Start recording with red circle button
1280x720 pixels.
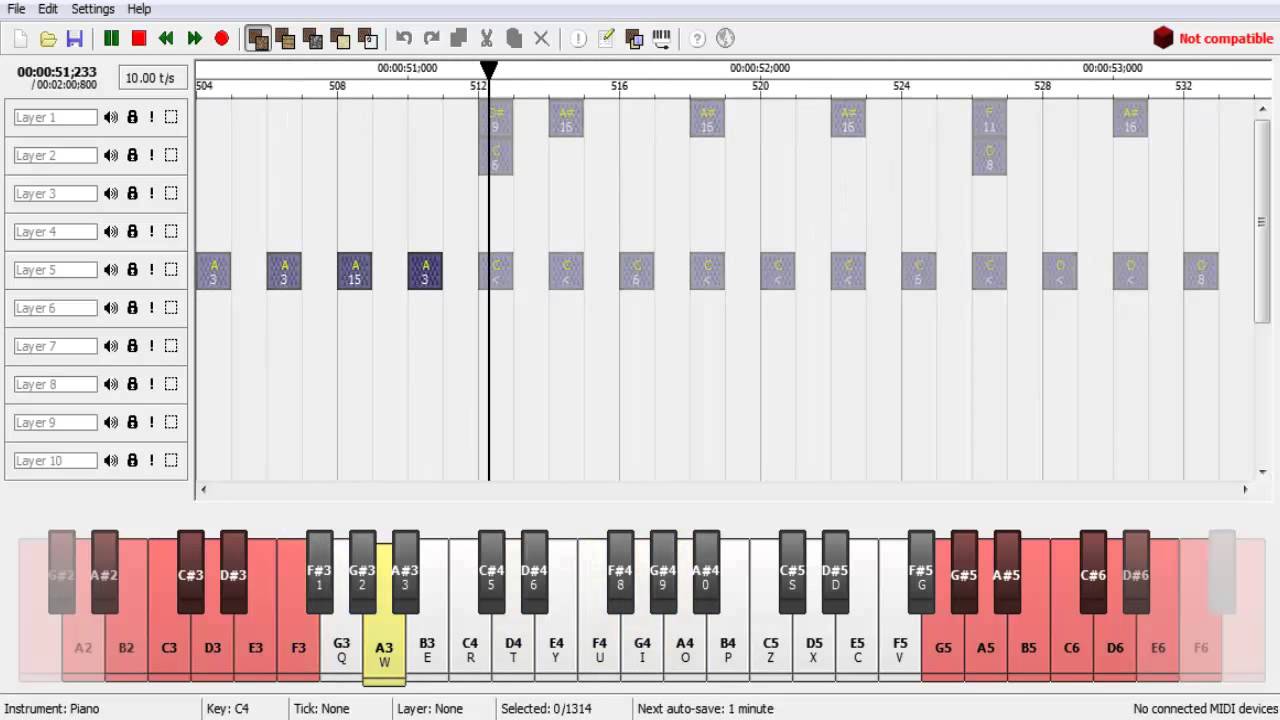tap(221, 39)
